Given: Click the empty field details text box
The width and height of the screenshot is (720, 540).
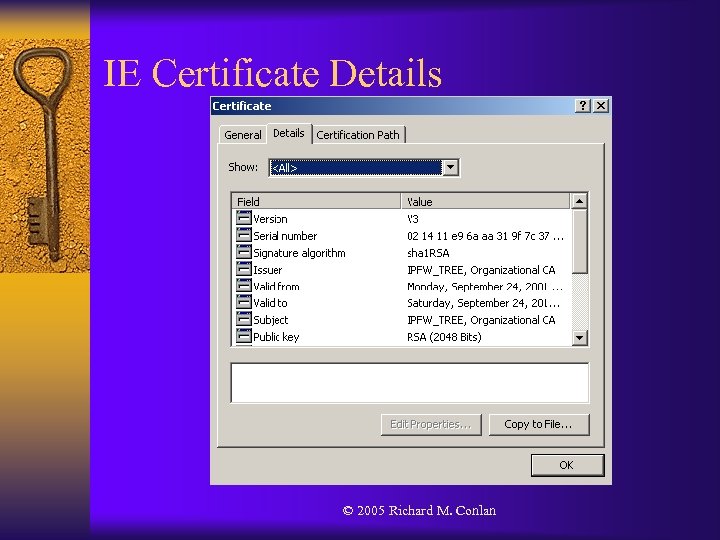Looking at the screenshot, I should click(410, 382).
